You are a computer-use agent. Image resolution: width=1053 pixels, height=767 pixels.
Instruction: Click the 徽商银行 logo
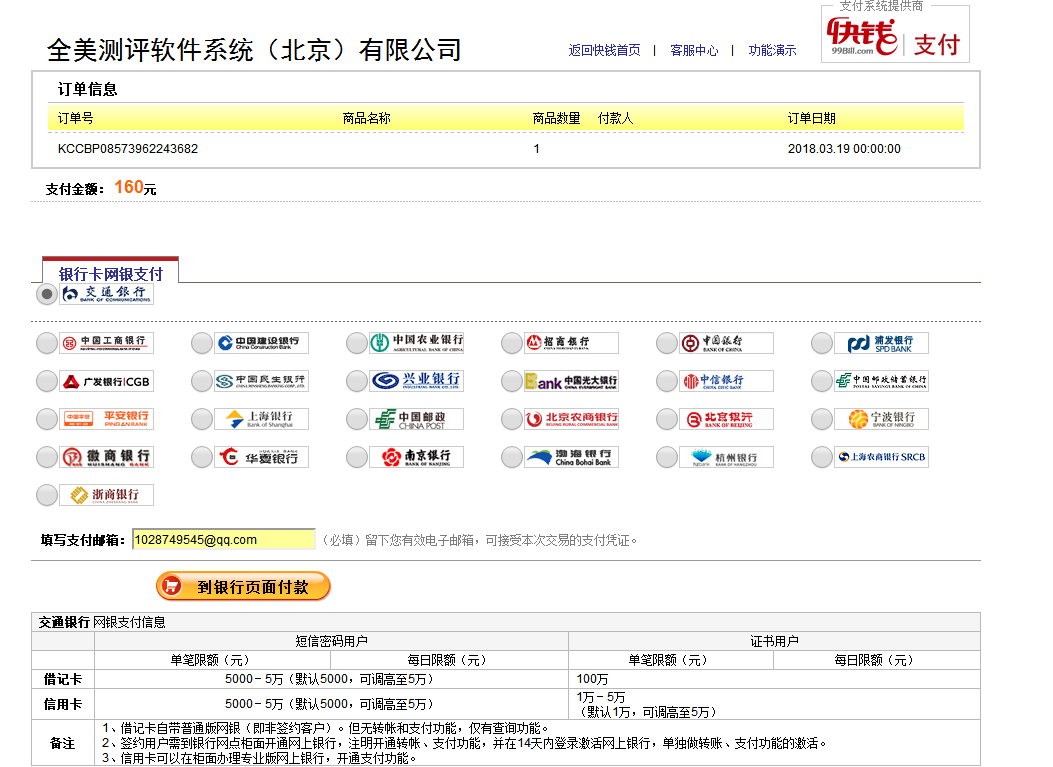pyautogui.click(x=106, y=457)
